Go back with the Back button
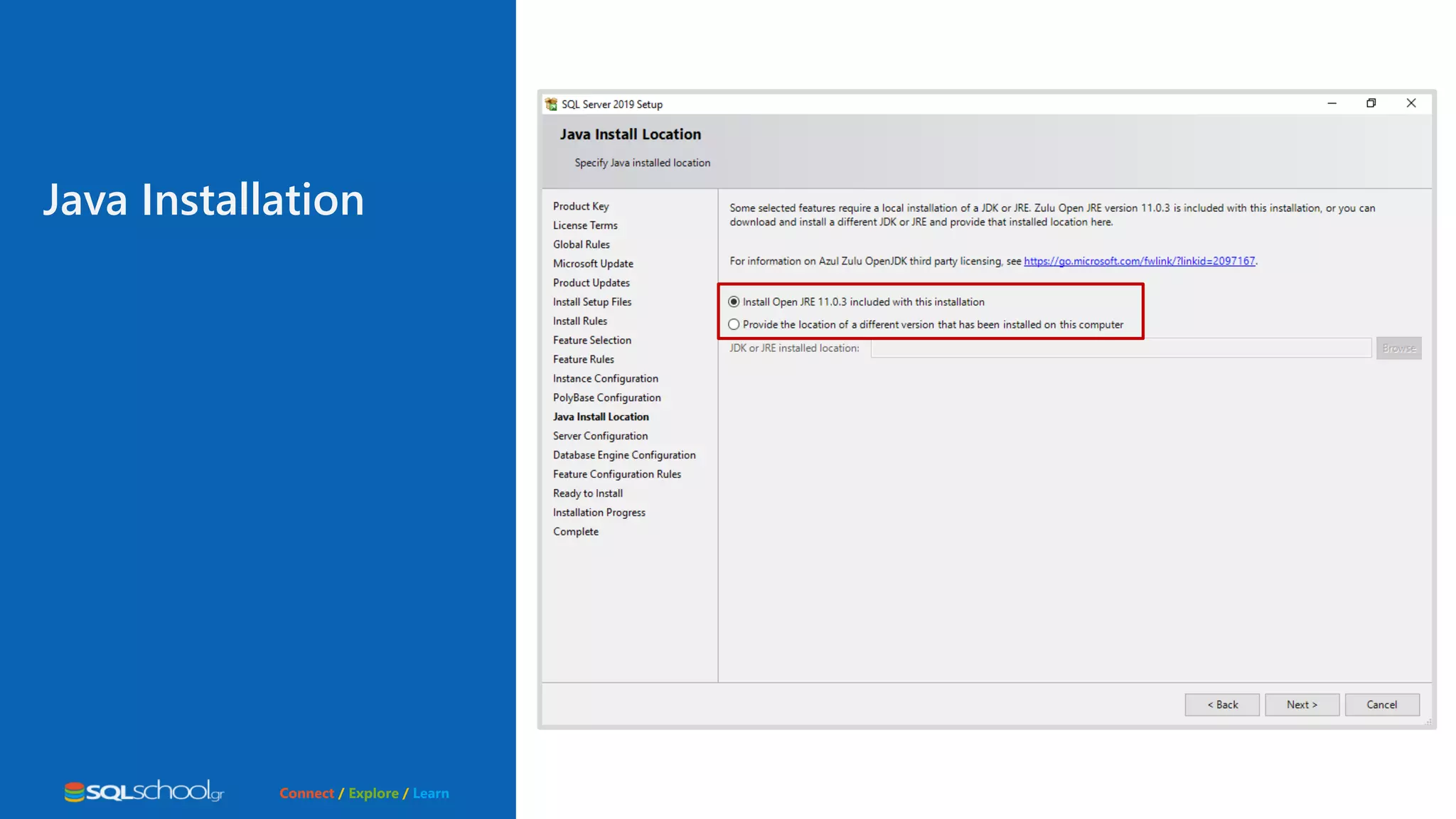This screenshot has width=1456, height=819. (1222, 705)
